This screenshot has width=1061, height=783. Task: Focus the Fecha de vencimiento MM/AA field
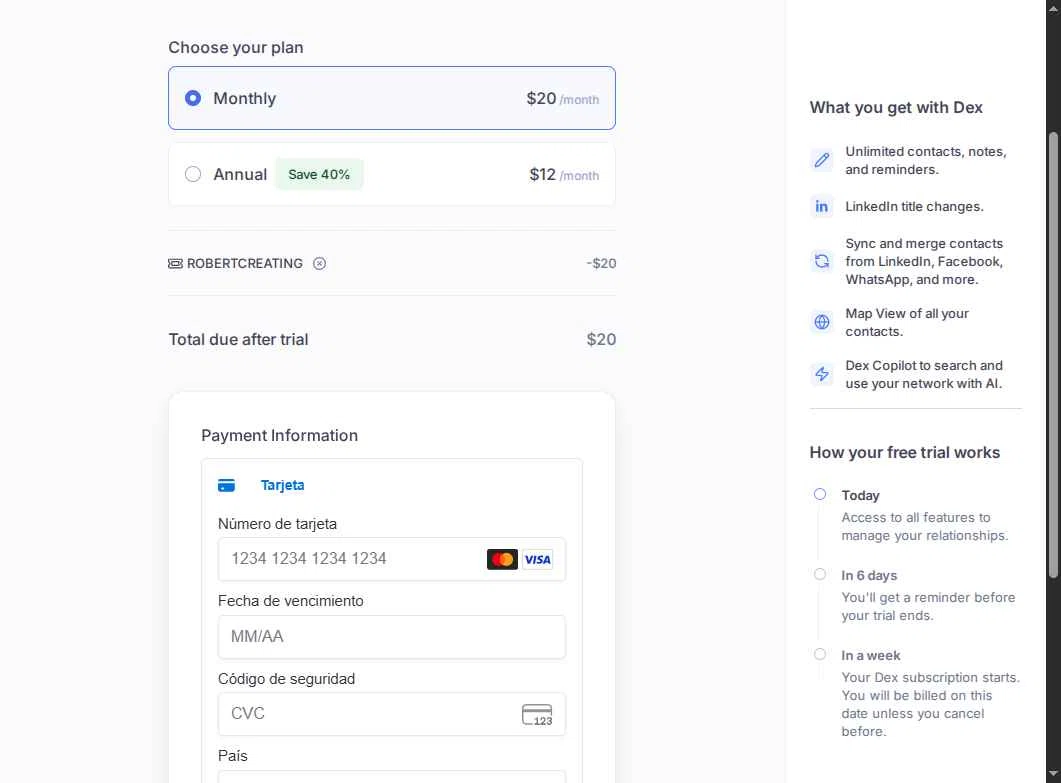[392, 637]
